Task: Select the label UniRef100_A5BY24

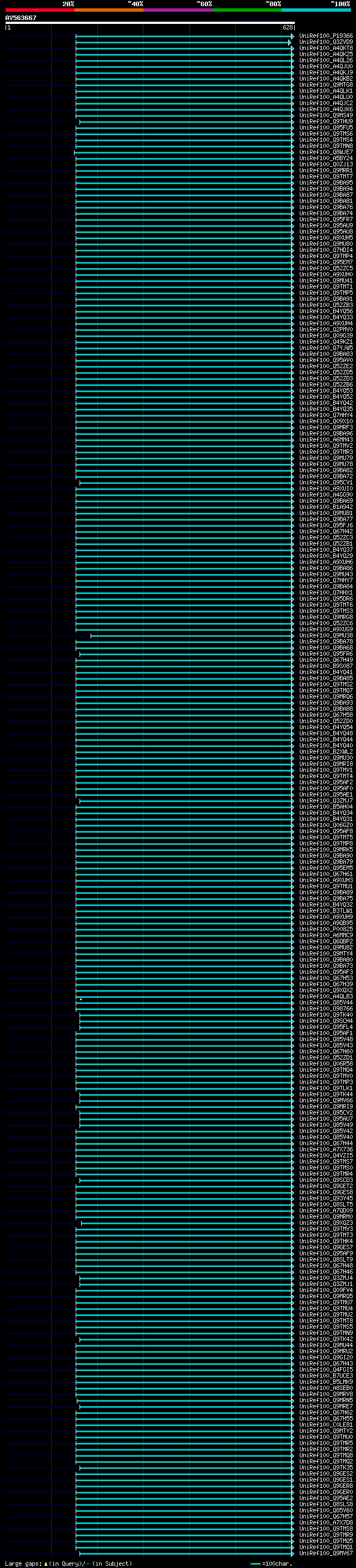Action: click(x=326, y=159)
